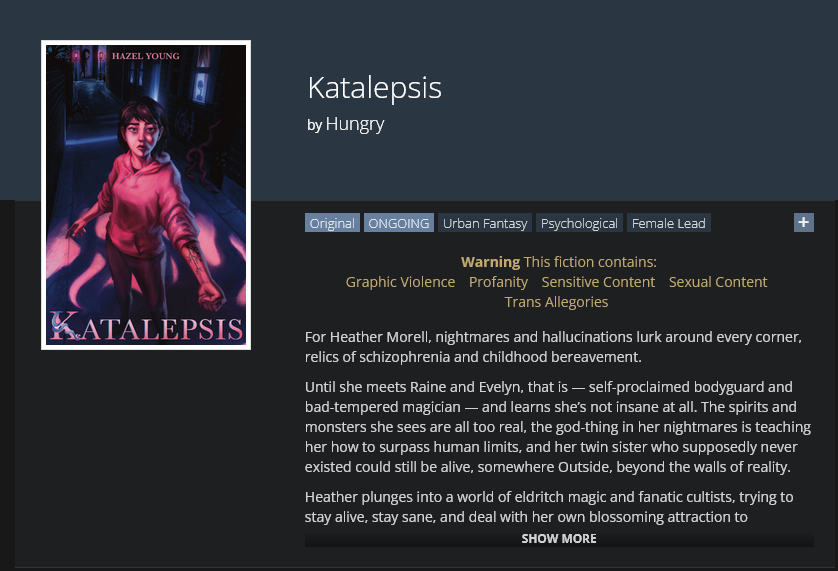Open the Katalepsis cover image

pyautogui.click(x=146, y=195)
